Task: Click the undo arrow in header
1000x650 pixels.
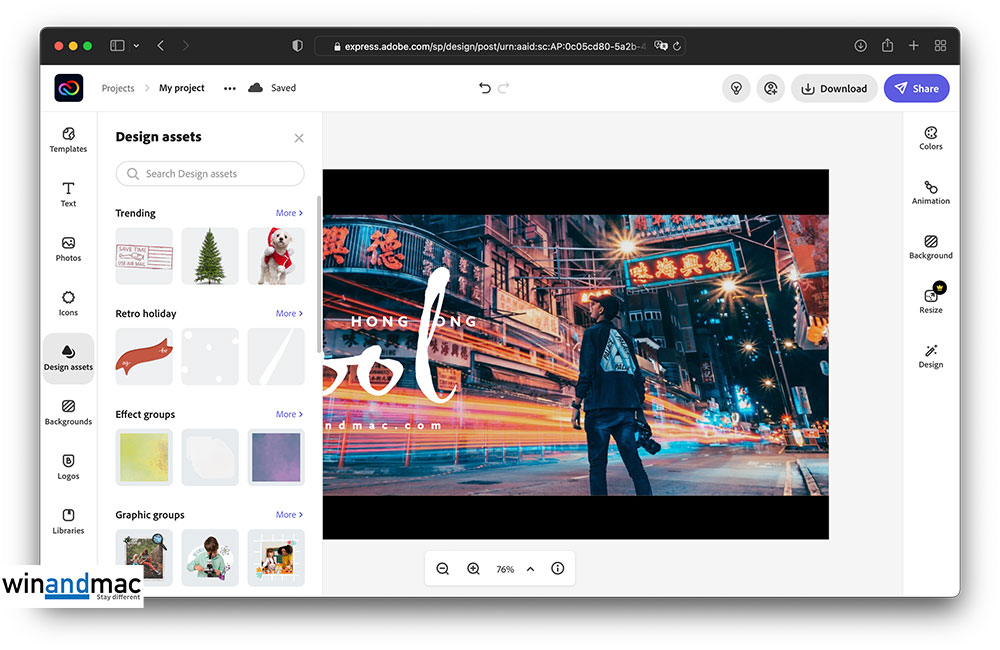Action: [485, 88]
